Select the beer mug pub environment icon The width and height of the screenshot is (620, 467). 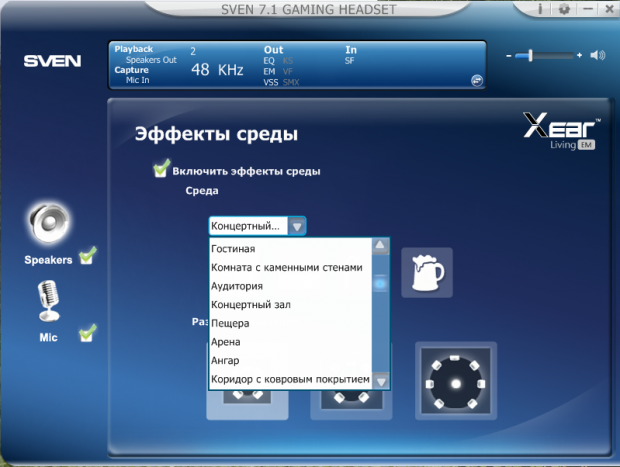427,272
